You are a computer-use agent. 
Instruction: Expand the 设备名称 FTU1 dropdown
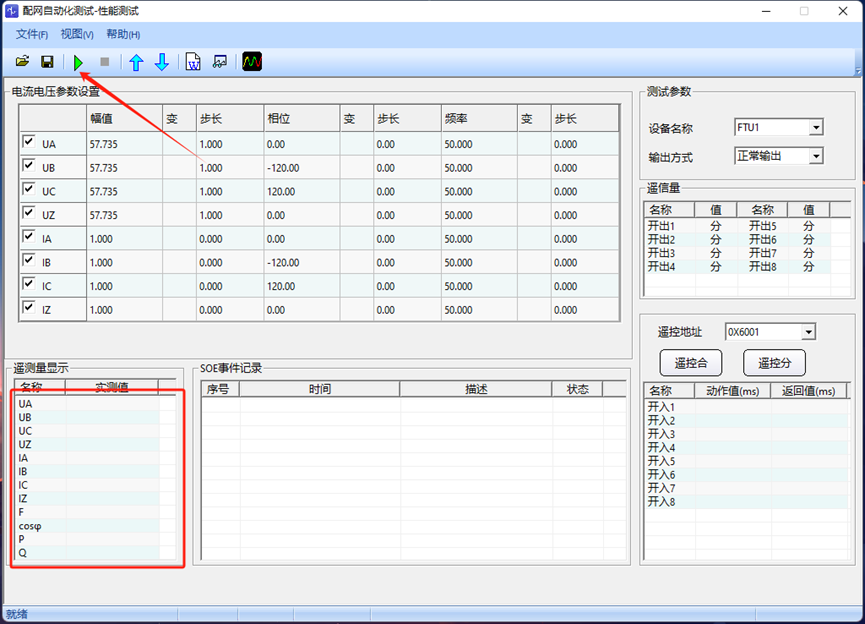(x=816, y=128)
